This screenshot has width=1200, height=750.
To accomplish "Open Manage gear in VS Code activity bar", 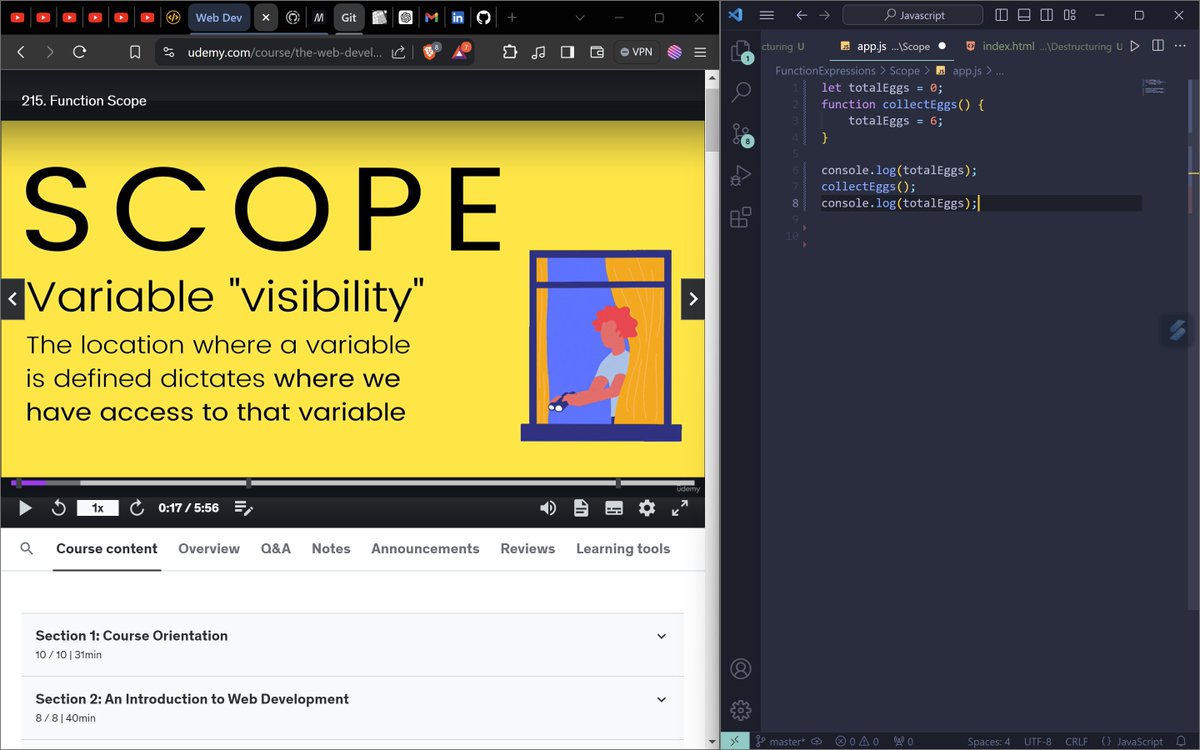I will click(741, 709).
